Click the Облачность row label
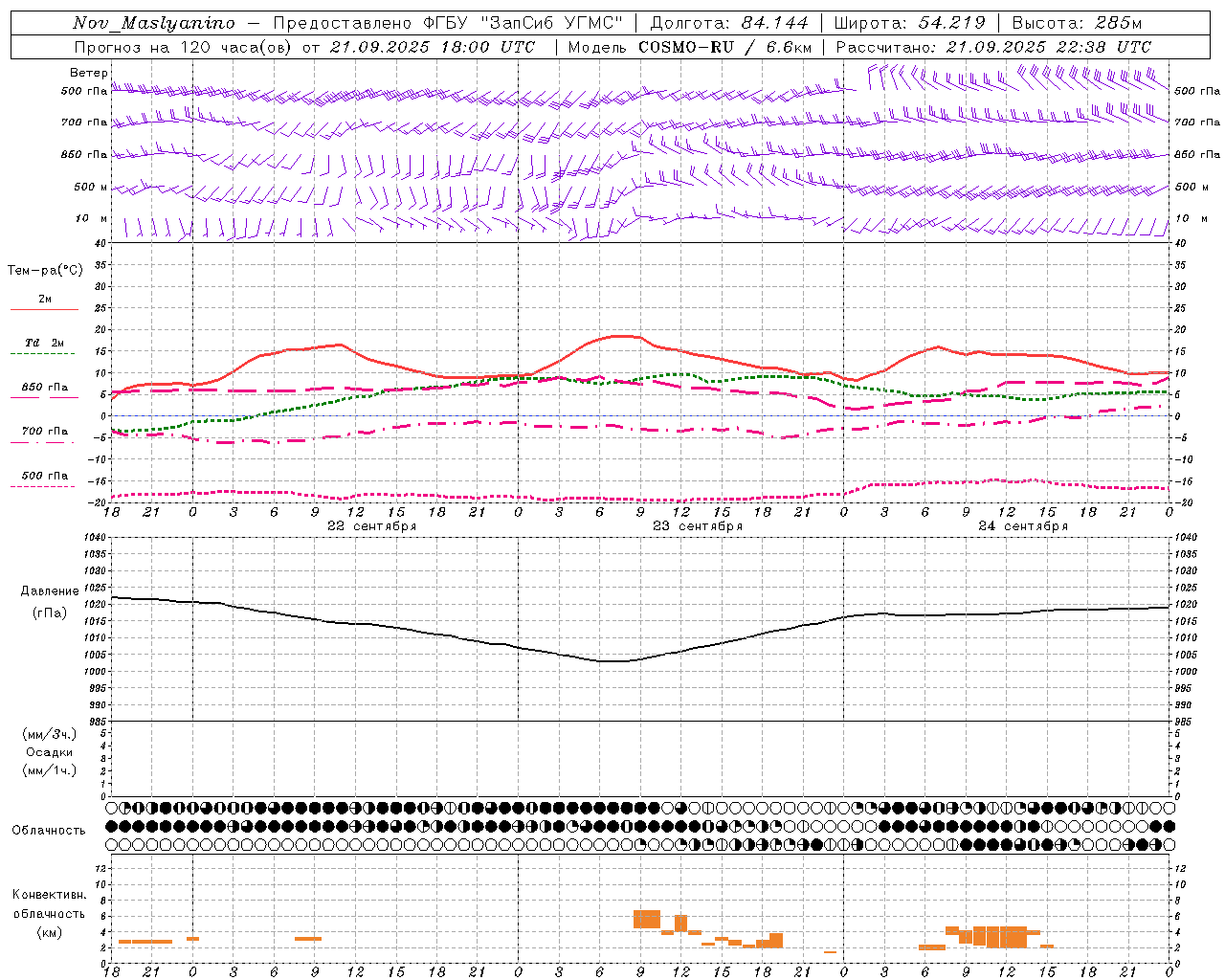 [x=49, y=830]
